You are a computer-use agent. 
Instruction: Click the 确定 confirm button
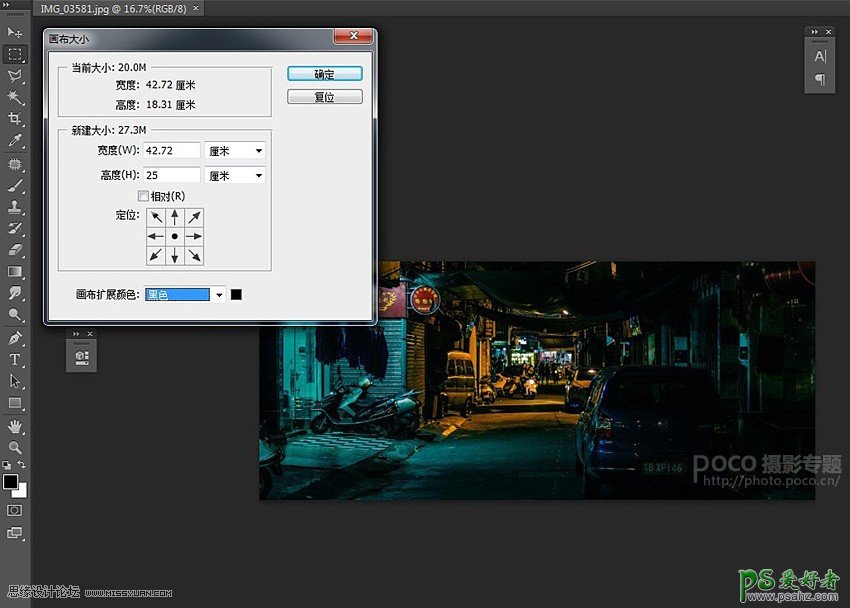[324, 74]
